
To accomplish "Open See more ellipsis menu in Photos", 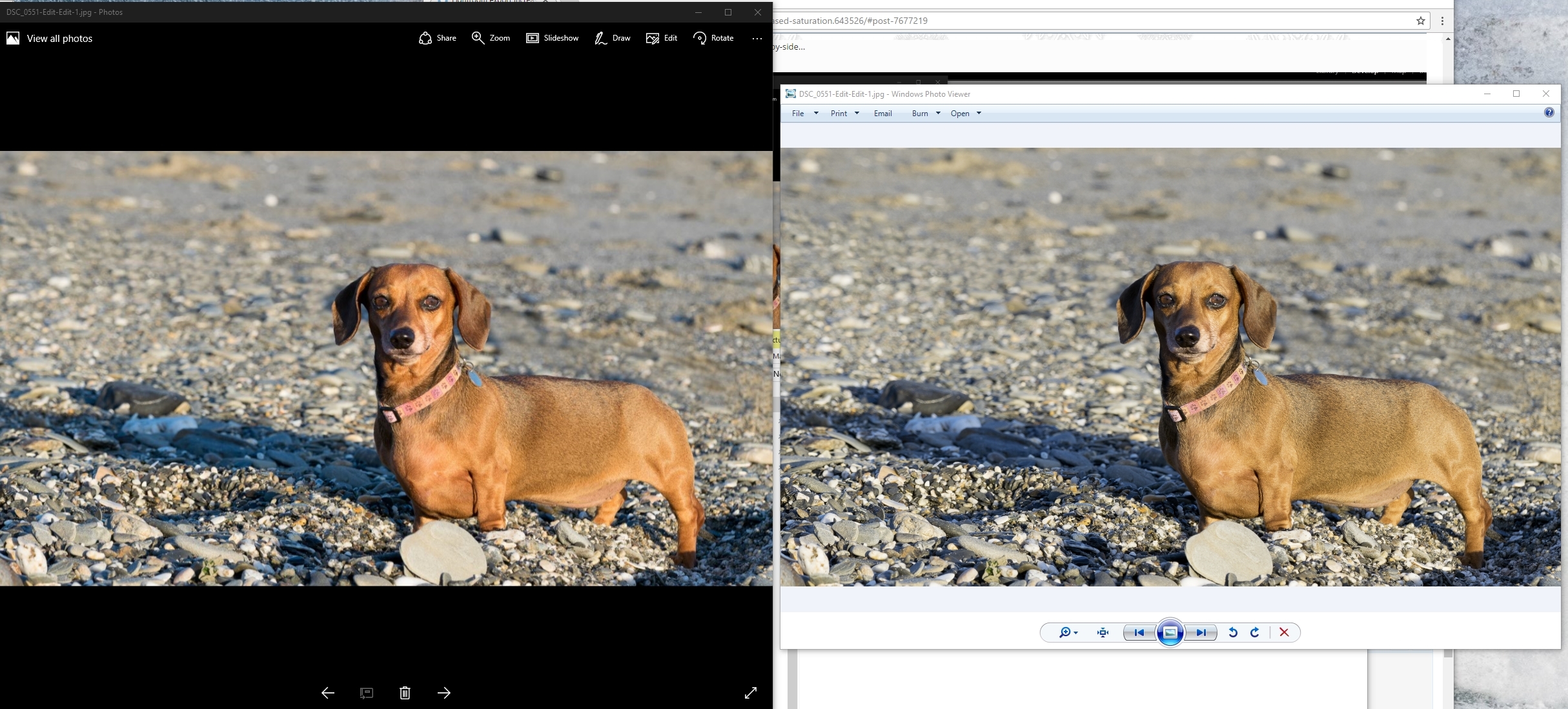I will [x=757, y=39].
